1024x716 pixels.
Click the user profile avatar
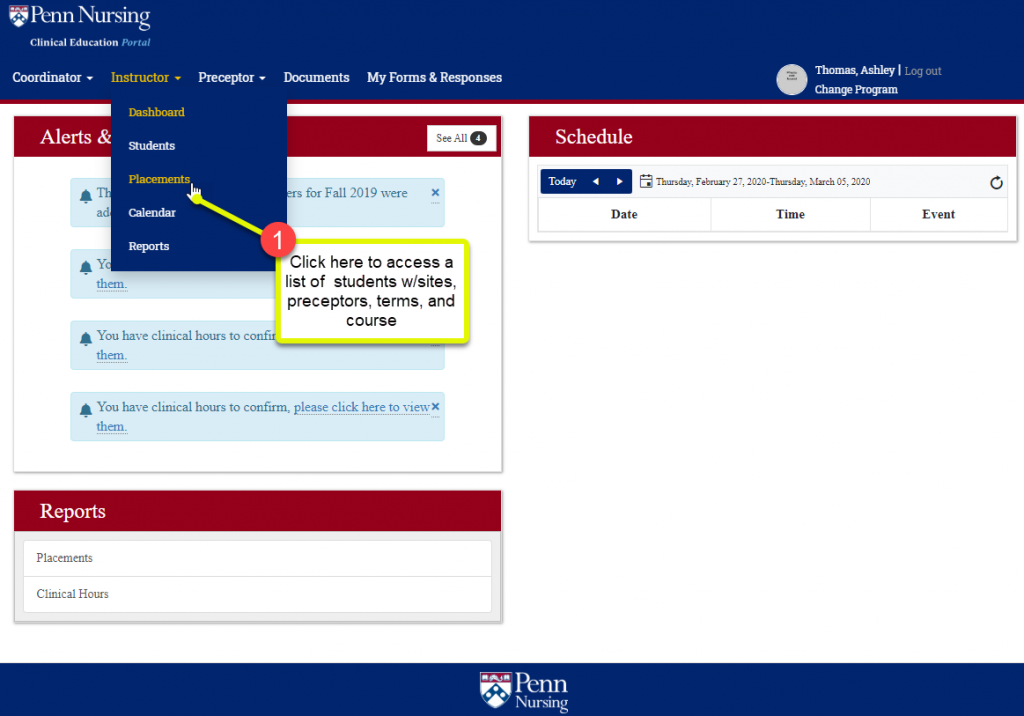(x=791, y=80)
